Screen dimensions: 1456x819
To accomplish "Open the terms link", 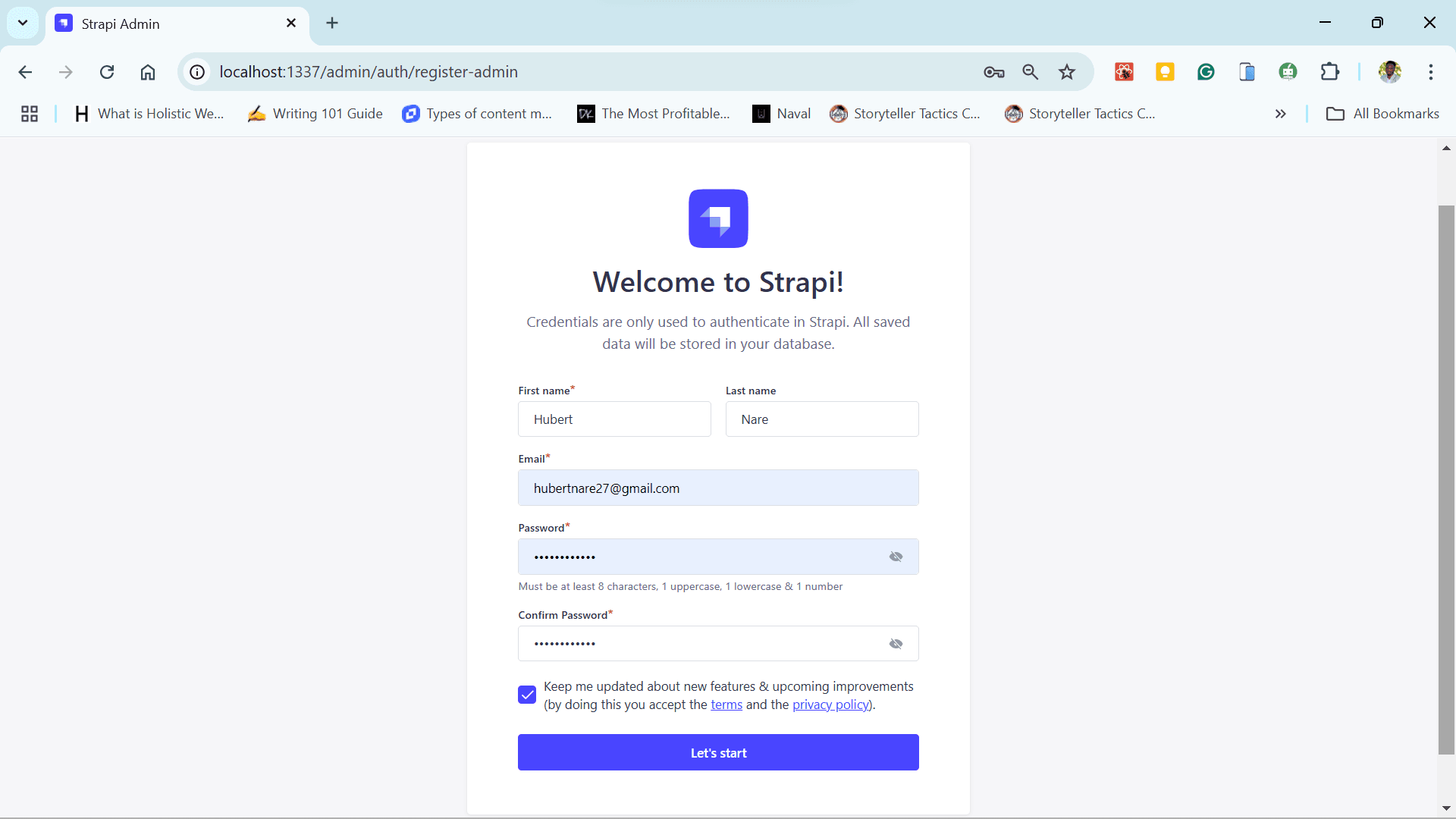I will click(x=726, y=704).
